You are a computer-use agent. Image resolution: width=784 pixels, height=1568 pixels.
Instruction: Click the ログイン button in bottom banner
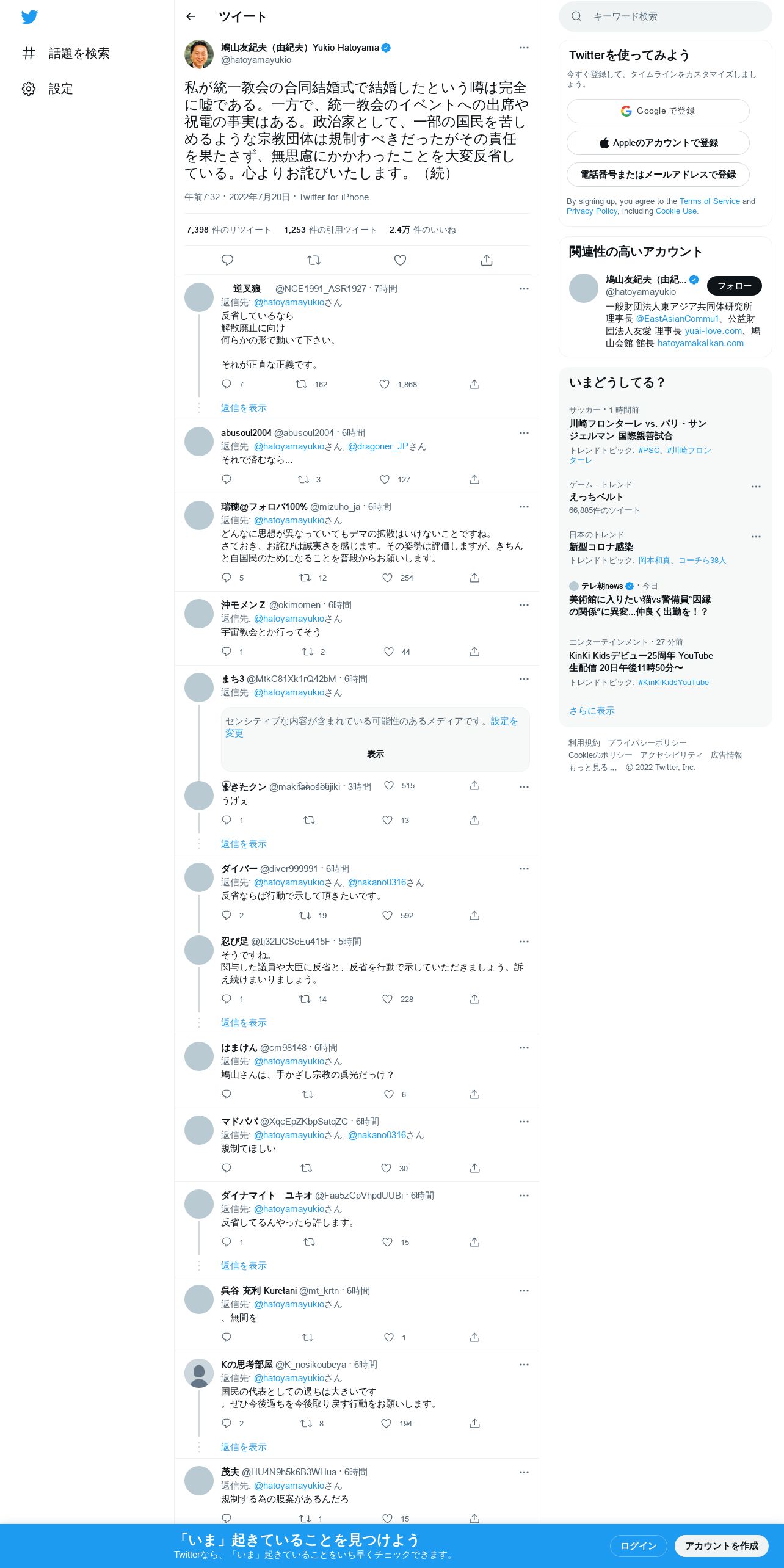(639, 1546)
